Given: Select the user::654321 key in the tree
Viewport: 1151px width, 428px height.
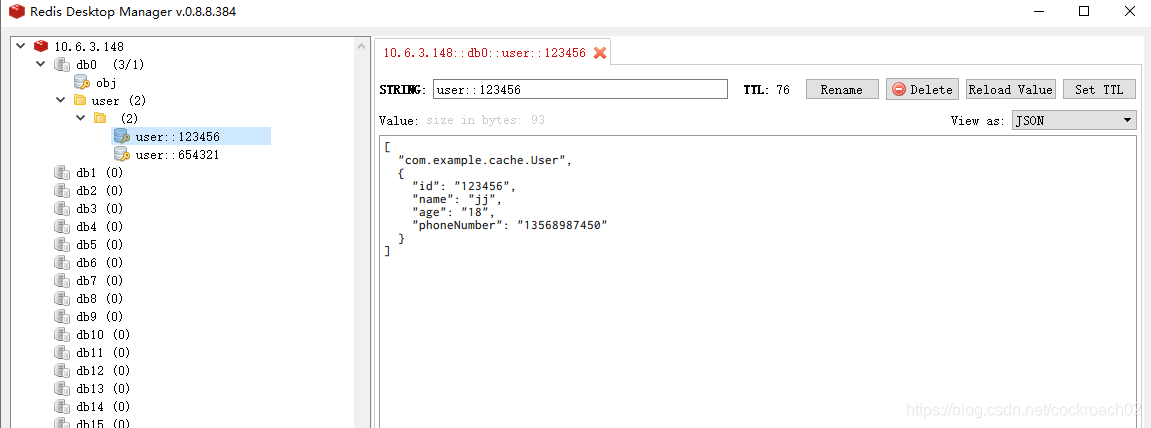Looking at the screenshot, I should [x=178, y=155].
